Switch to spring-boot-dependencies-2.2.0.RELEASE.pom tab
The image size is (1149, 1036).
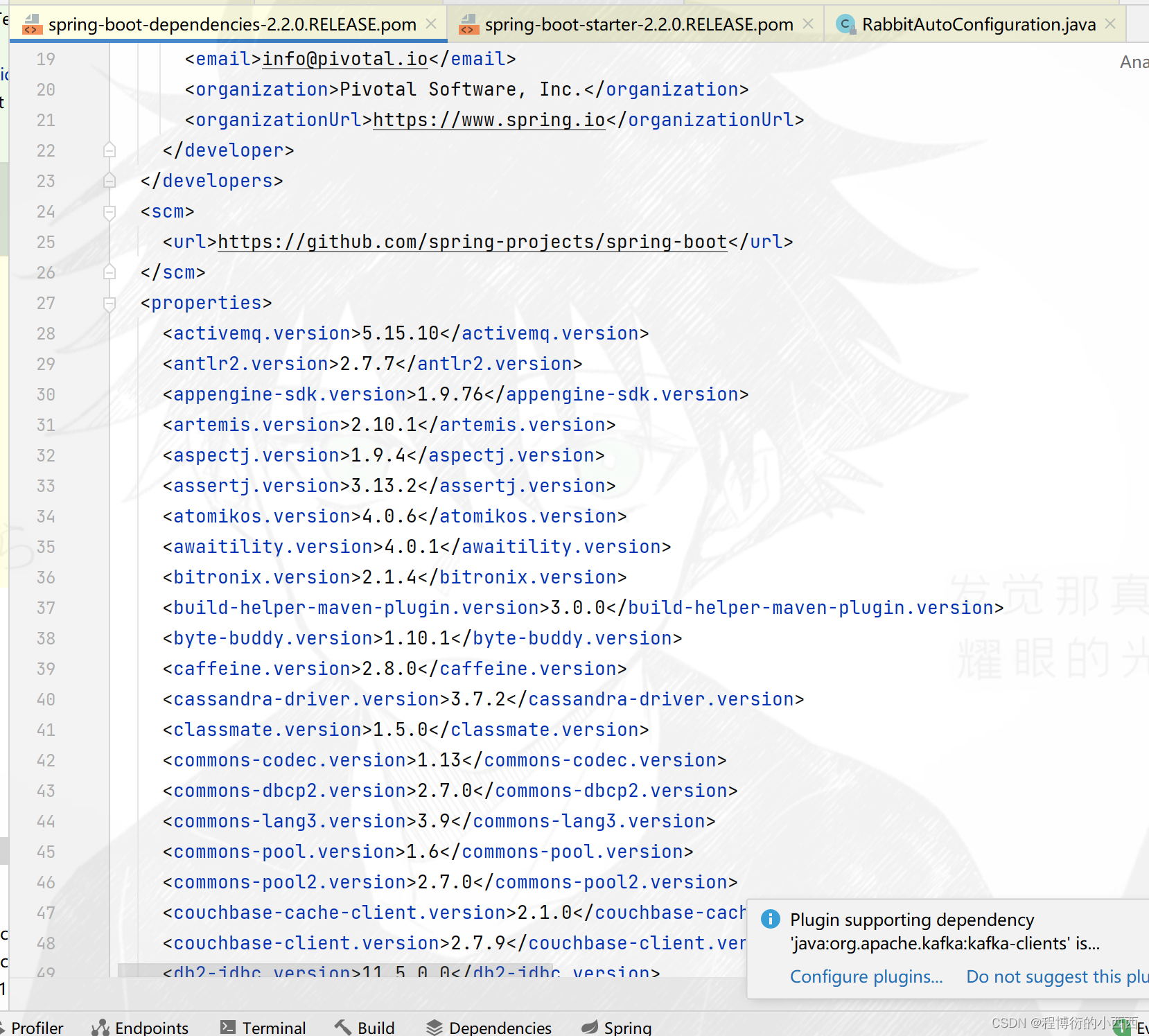[x=229, y=24]
